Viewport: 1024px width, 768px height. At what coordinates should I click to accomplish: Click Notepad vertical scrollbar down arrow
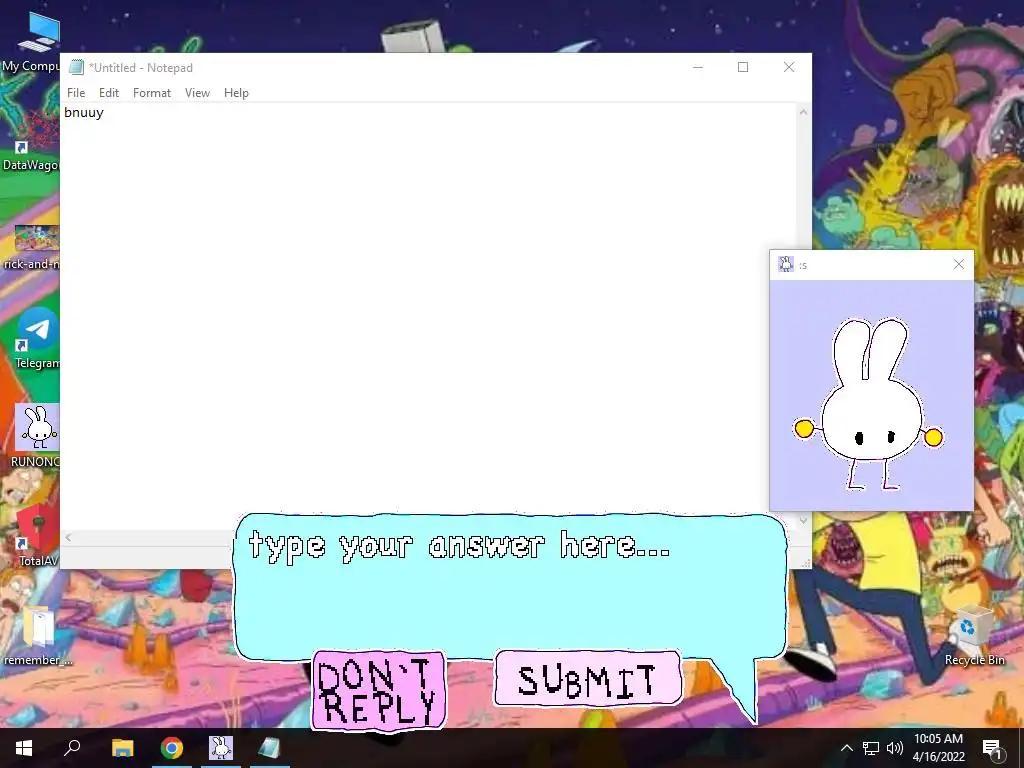tap(803, 520)
